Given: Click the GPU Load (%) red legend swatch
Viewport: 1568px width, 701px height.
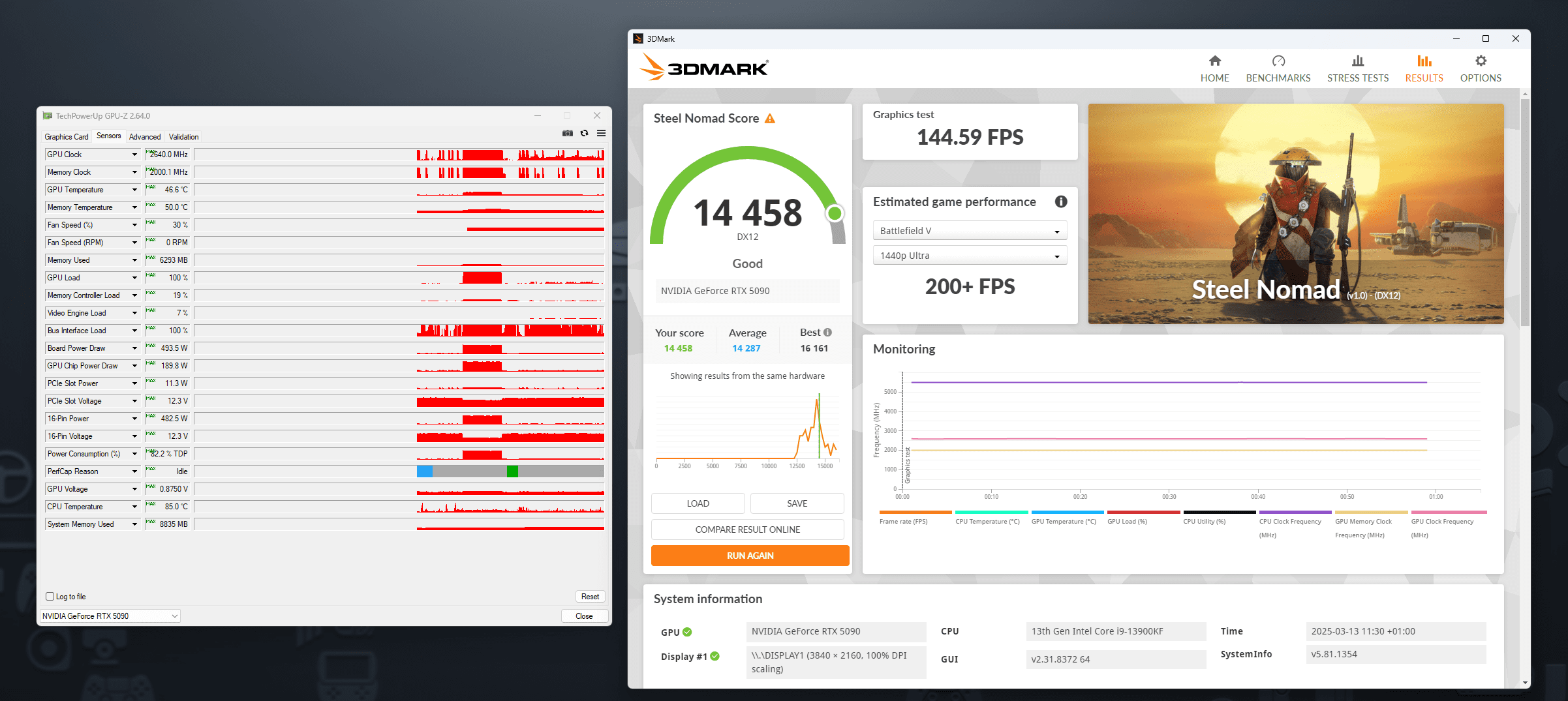Looking at the screenshot, I should click(1143, 512).
